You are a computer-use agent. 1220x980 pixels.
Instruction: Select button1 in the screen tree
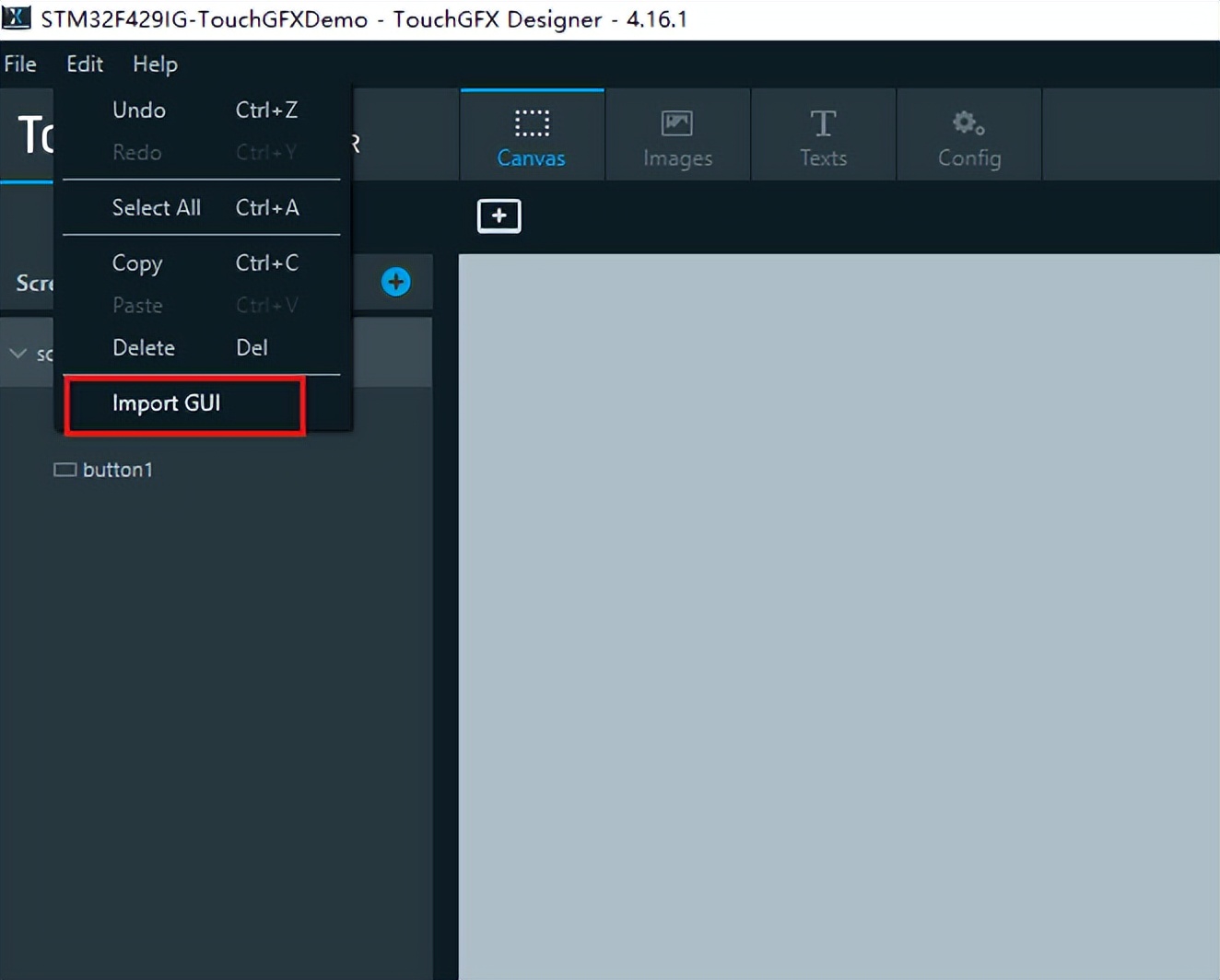pyautogui.click(x=118, y=471)
